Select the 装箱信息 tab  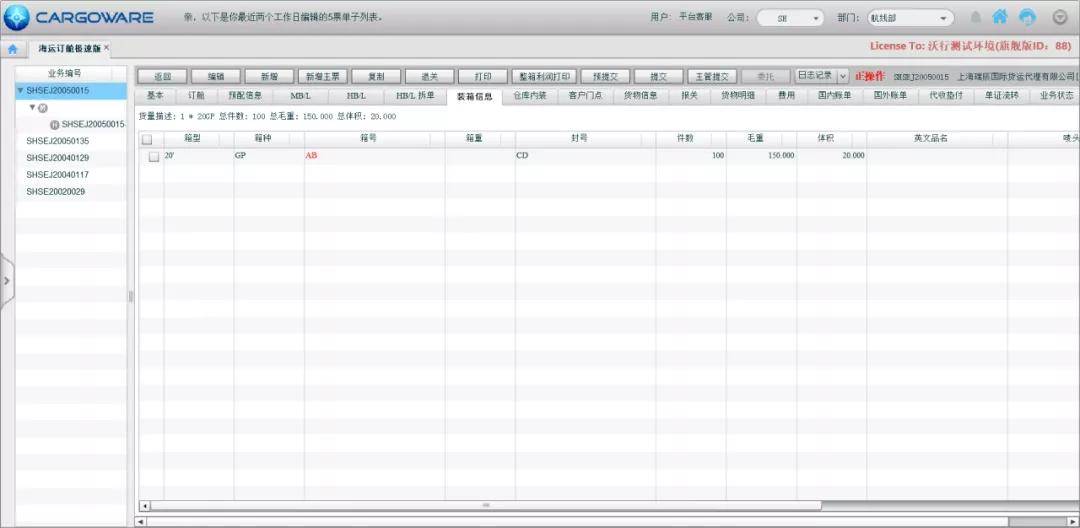[475, 96]
